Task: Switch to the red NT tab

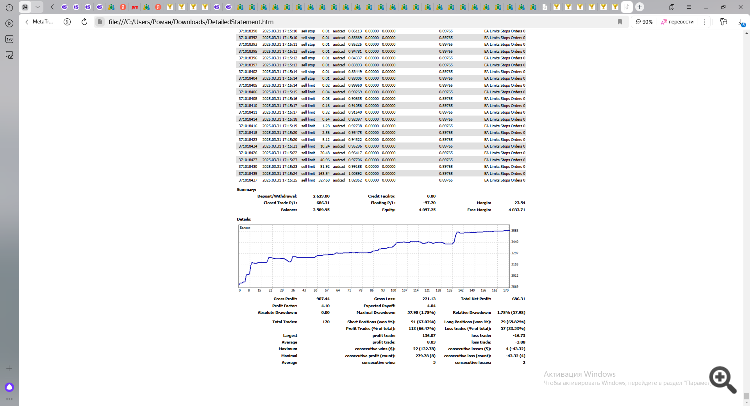Action: coord(135,7)
